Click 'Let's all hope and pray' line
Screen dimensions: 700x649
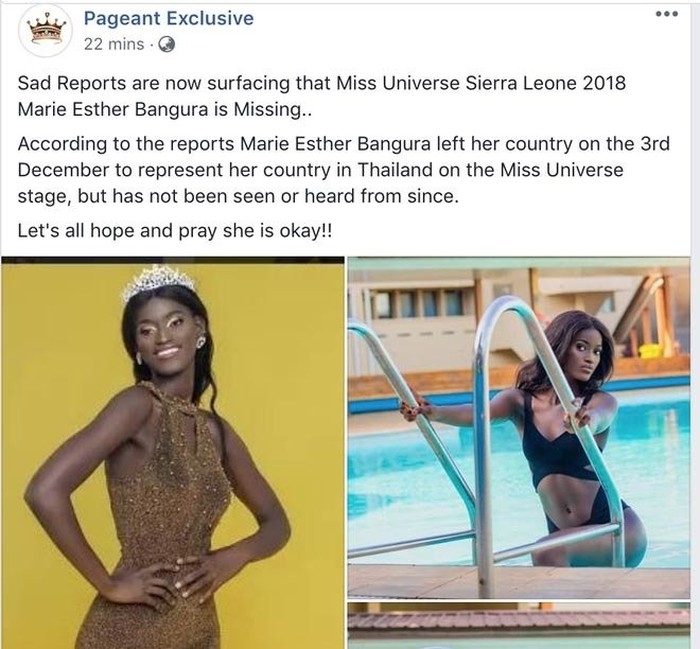[175, 231]
